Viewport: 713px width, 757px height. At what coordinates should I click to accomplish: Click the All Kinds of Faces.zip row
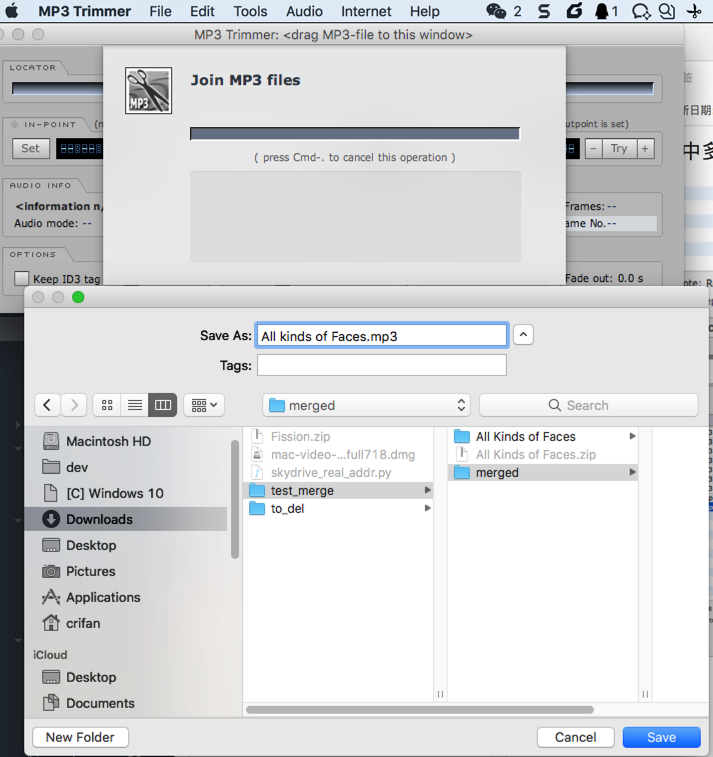[543, 454]
